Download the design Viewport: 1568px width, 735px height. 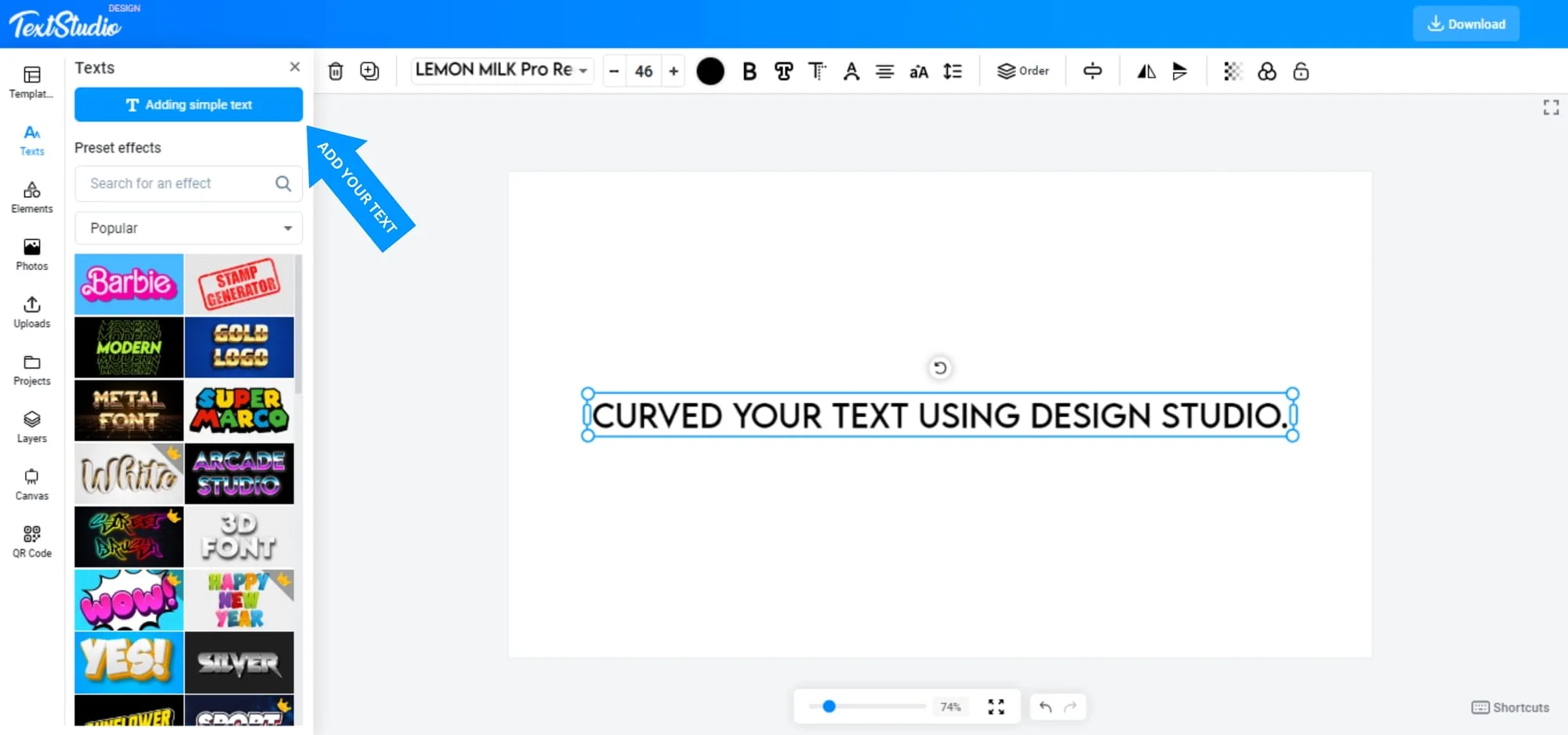(x=1466, y=24)
